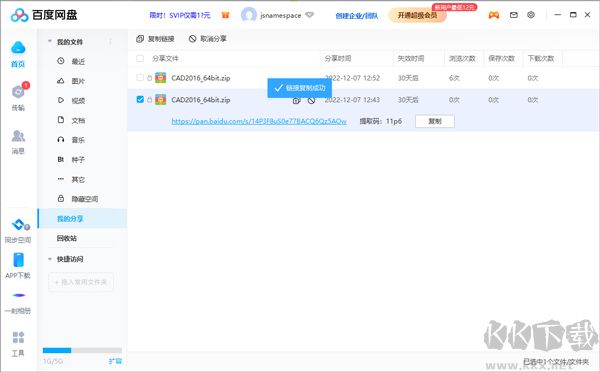Collapse the 快捷访问 section arrow
This screenshot has height=372, width=600.
point(50,259)
